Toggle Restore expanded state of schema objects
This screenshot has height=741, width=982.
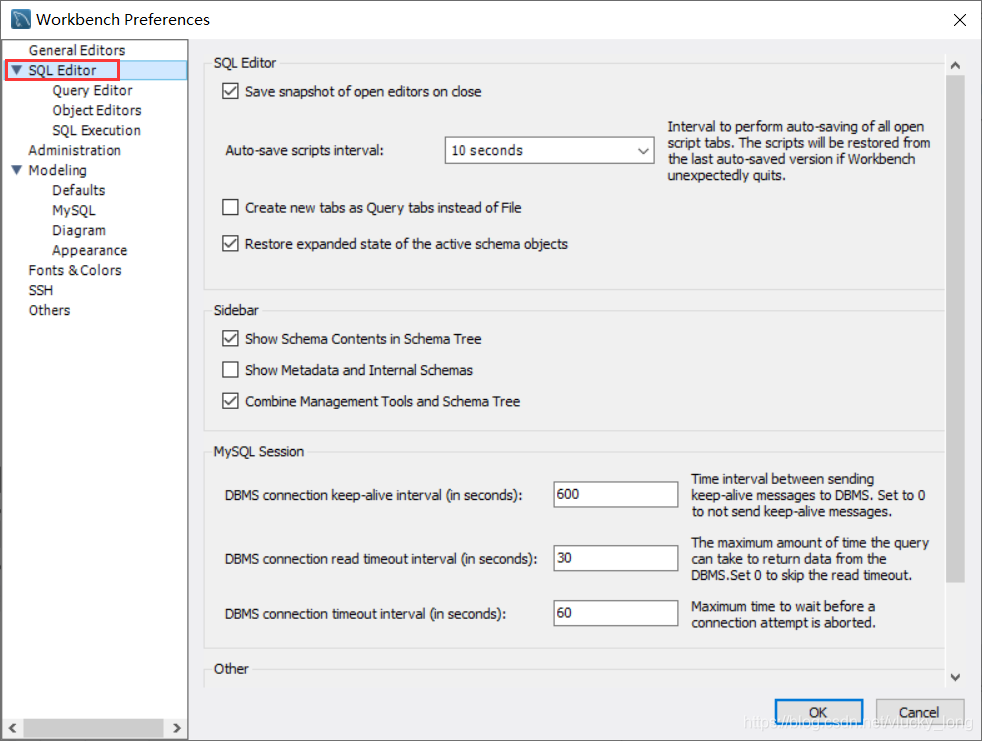tap(230, 244)
